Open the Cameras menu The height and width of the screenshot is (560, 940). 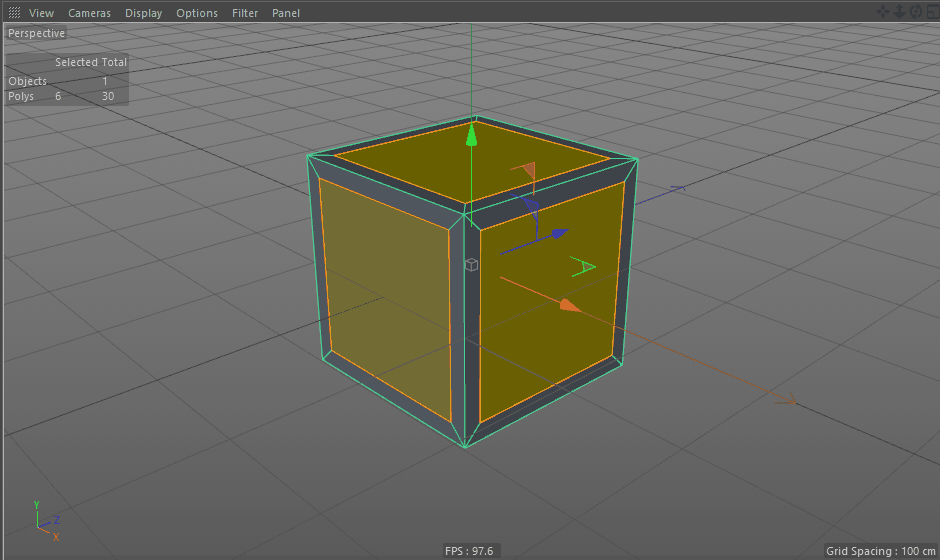pos(89,13)
